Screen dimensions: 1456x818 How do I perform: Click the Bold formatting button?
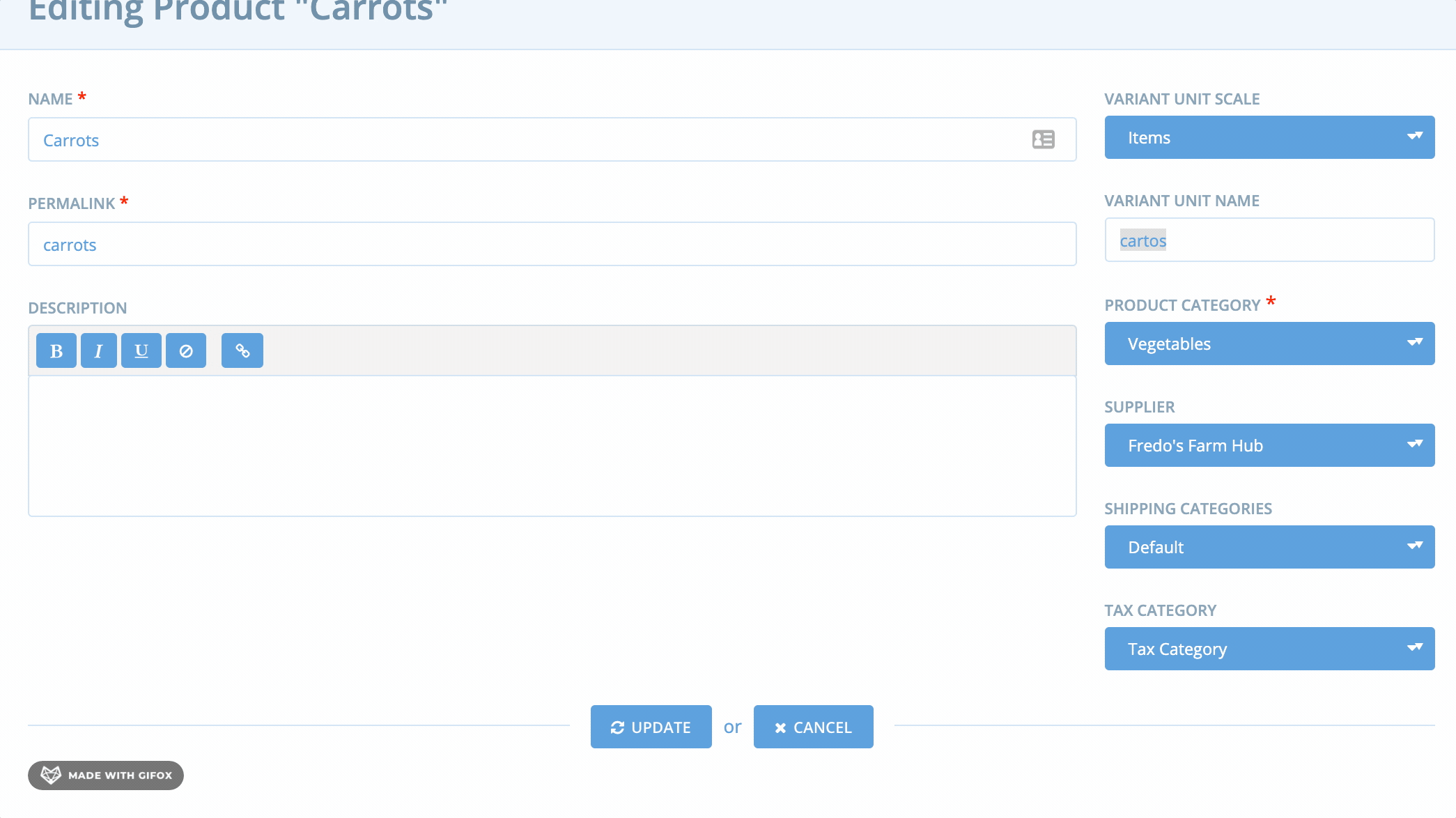coord(56,350)
